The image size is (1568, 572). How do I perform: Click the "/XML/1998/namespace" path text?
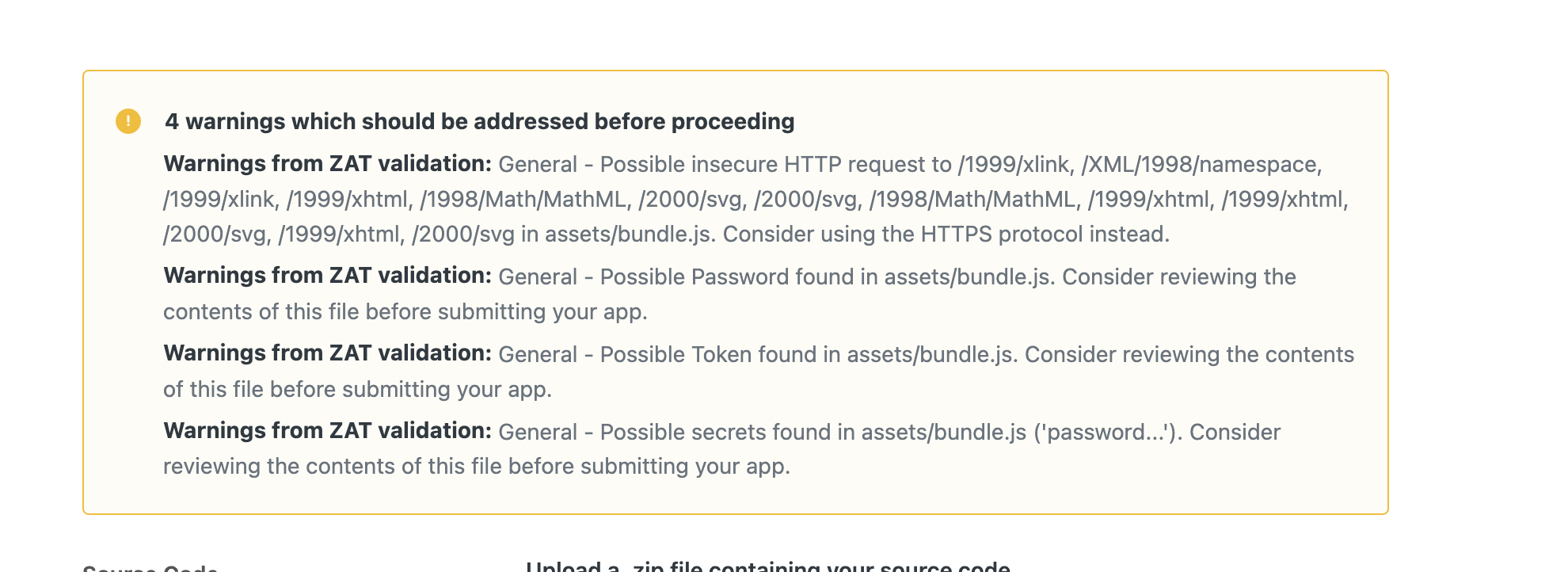[x=1201, y=165]
